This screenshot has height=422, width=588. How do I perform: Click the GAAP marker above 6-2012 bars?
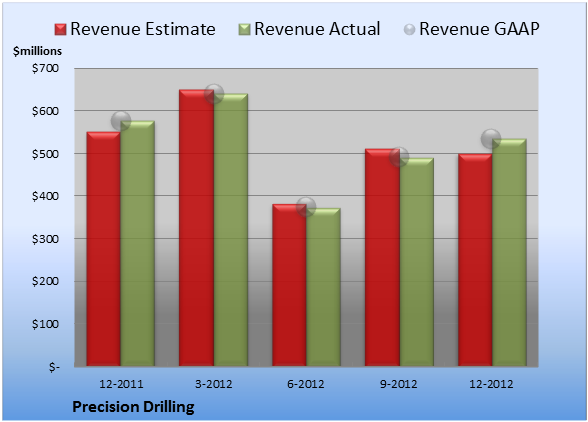coord(306,207)
